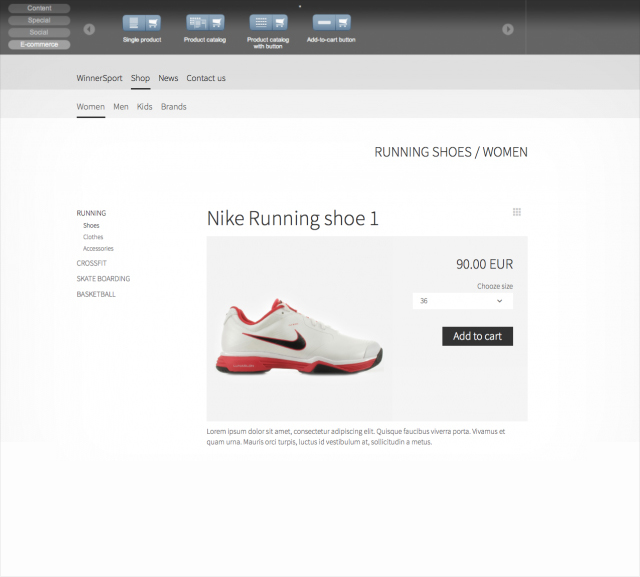Open the Shoes subcategory link
The width and height of the screenshot is (640, 577).
click(x=91, y=225)
